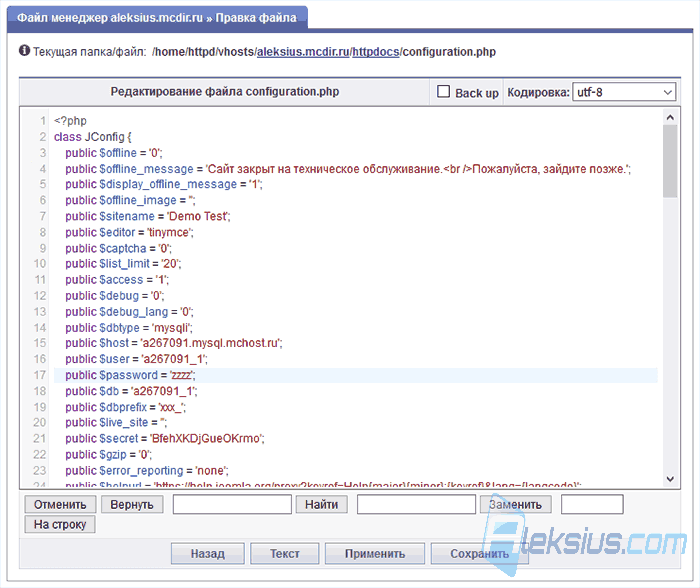Click the Найти button
Image resolution: width=700 pixels, height=588 pixels.
click(x=321, y=505)
